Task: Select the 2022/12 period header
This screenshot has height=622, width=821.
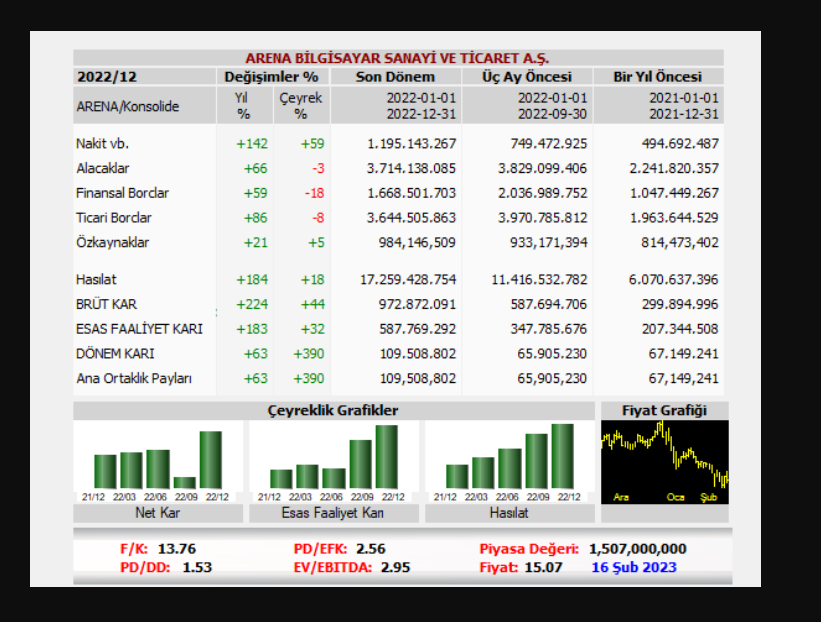Action: (x=107, y=77)
